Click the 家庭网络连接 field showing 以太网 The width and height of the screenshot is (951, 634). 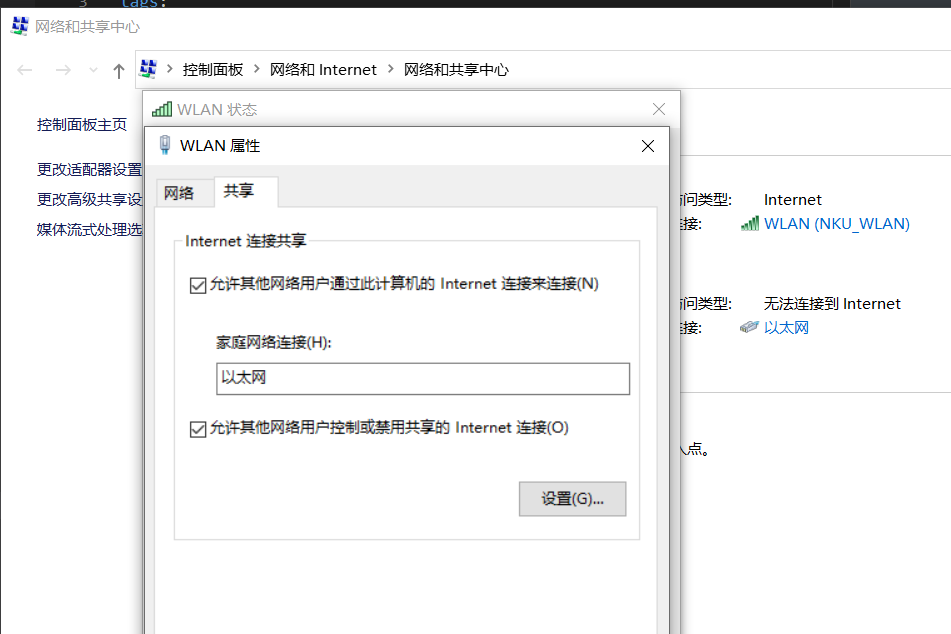pos(423,379)
